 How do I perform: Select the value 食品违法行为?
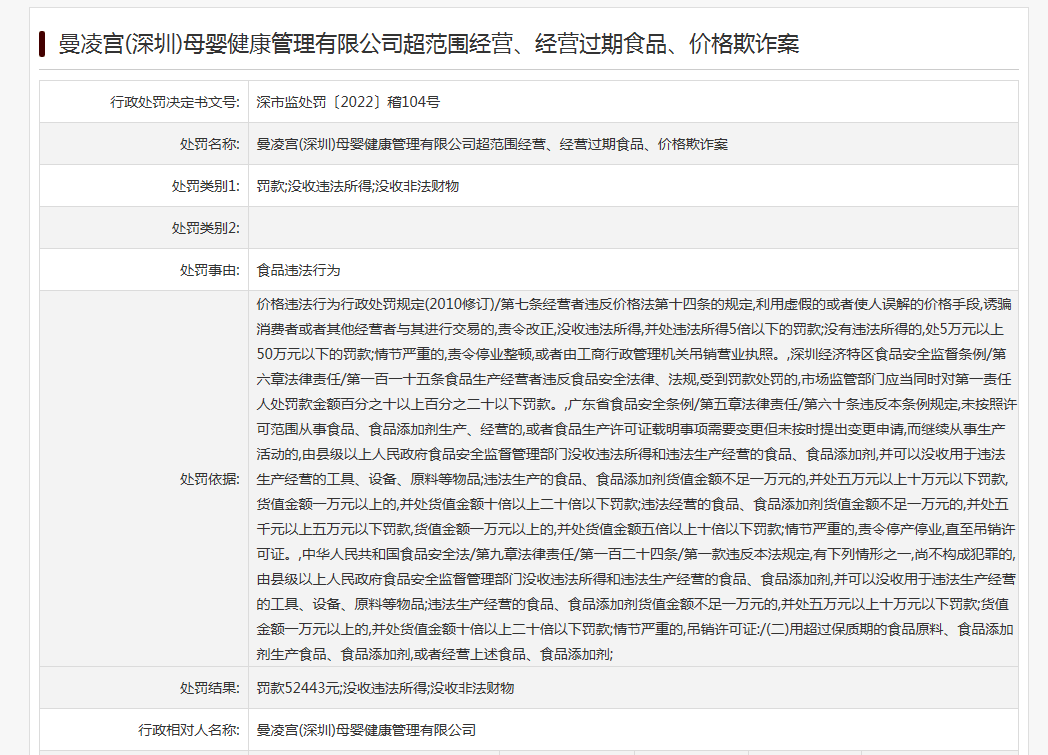(x=298, y=271)
